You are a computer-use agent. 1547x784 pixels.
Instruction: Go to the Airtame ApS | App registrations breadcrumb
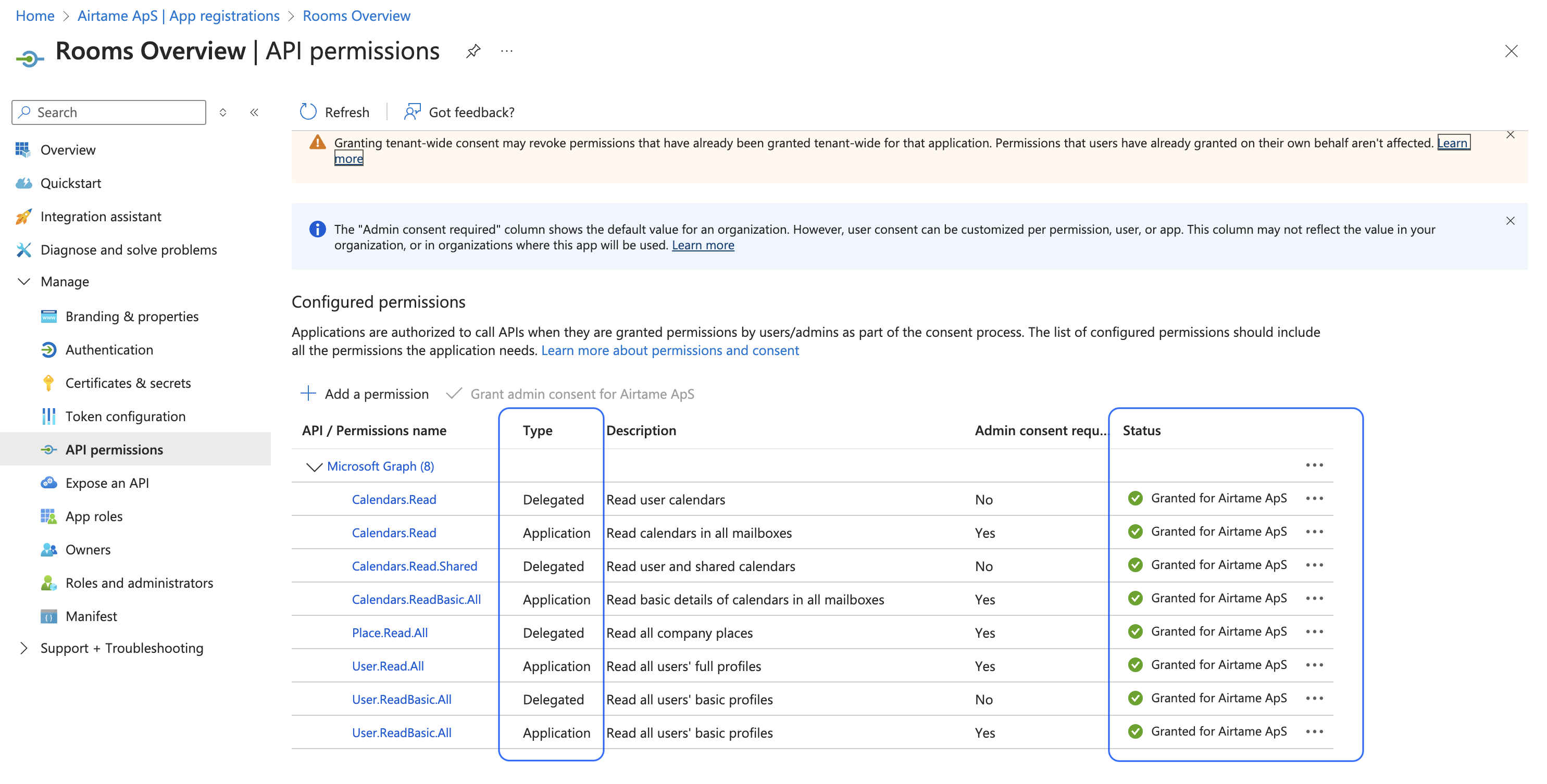pyautogui.click(x=178, y=16)
